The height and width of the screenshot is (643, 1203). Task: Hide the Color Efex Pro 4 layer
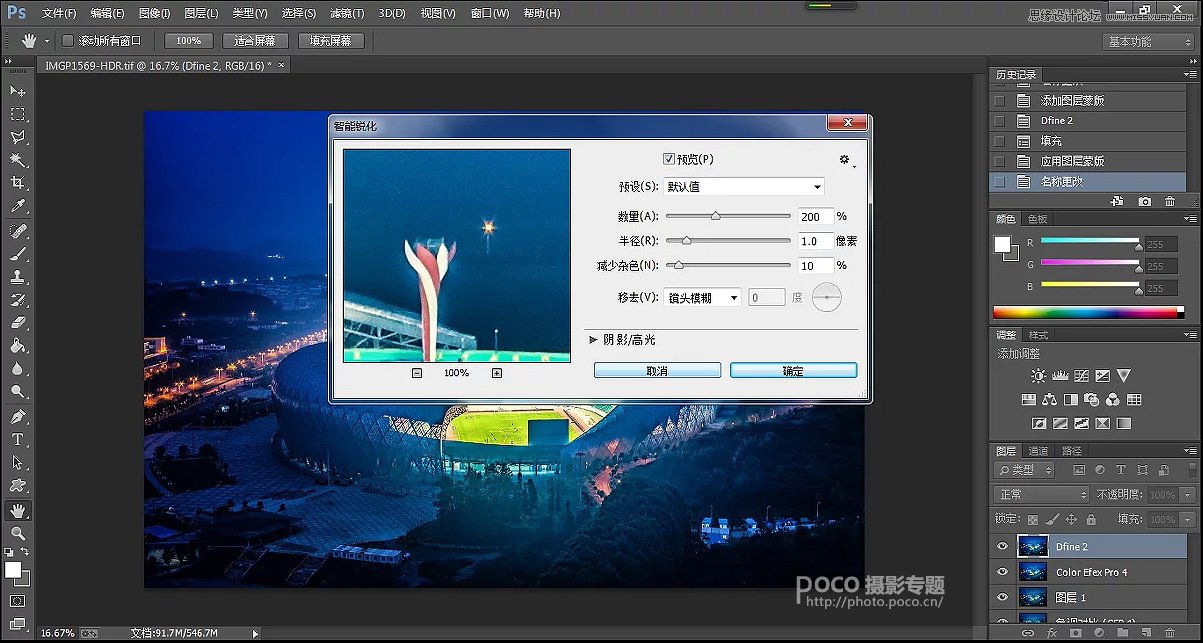1003,571
